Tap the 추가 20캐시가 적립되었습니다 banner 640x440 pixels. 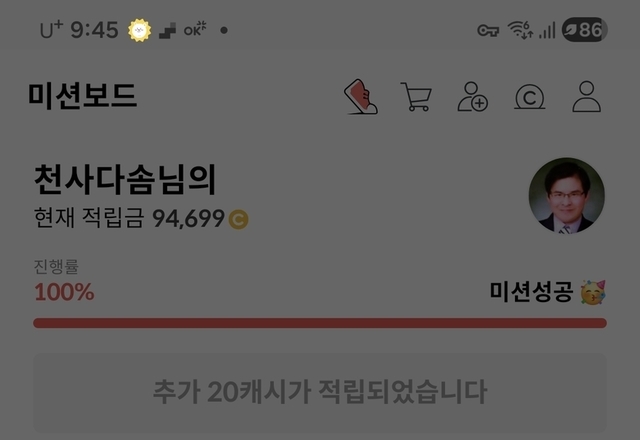pos(320,393)
